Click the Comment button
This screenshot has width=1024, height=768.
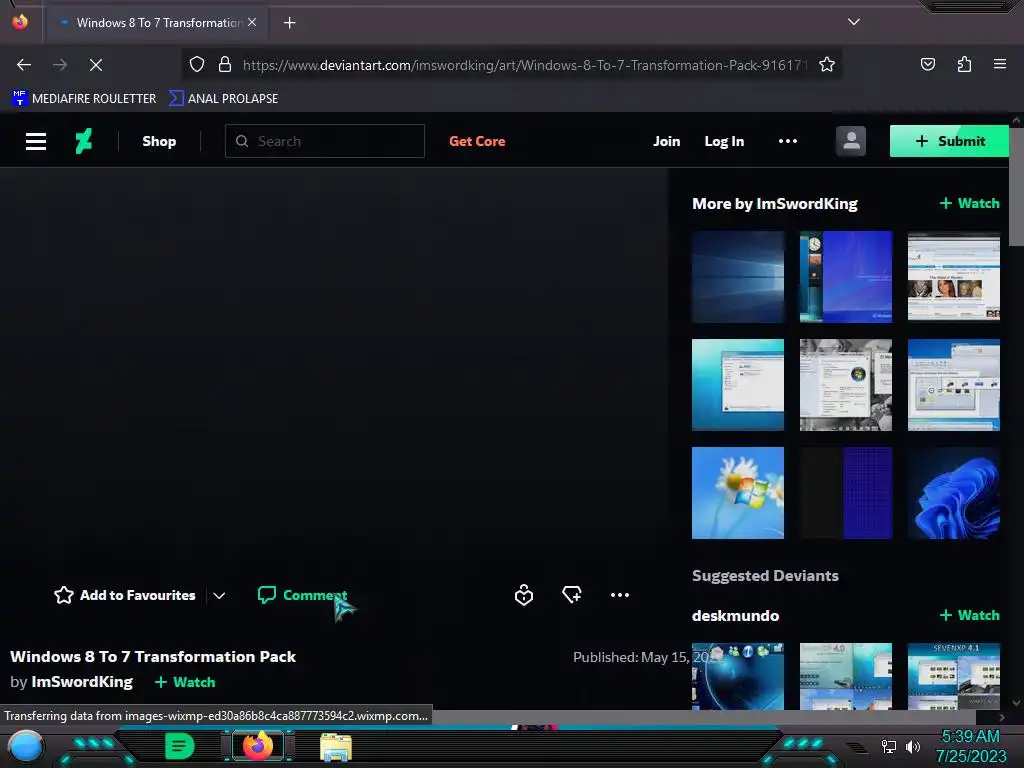click(302, 595)
